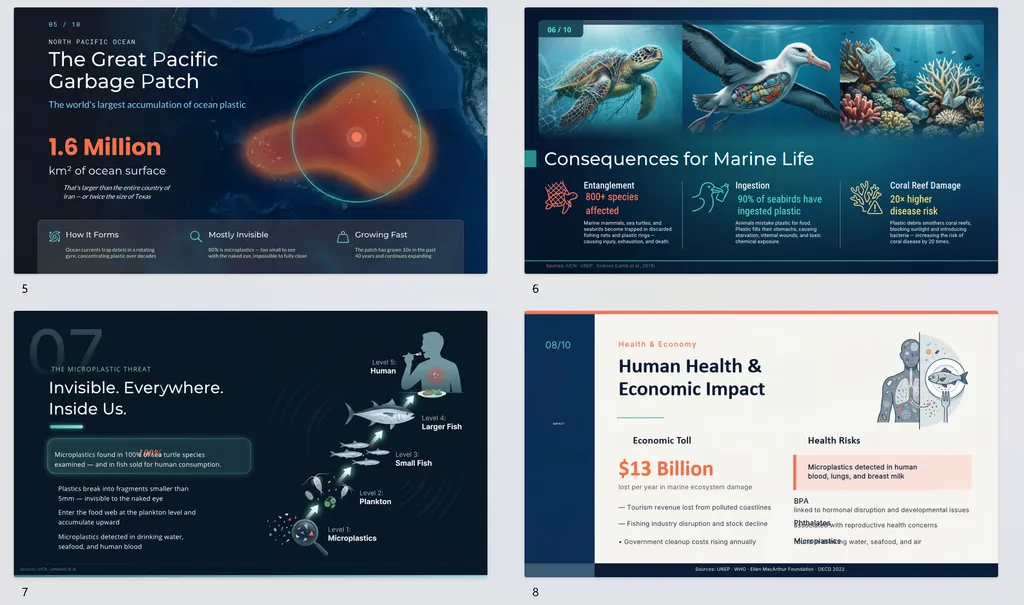
Task: Click the '08/10' page marker
Action: coord(558,345)
